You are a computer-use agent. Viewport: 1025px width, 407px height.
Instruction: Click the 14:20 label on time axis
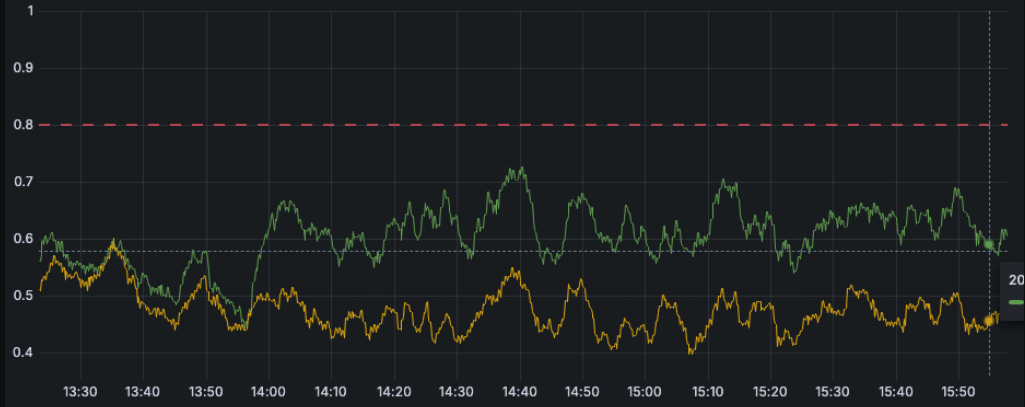click(393, 391)
